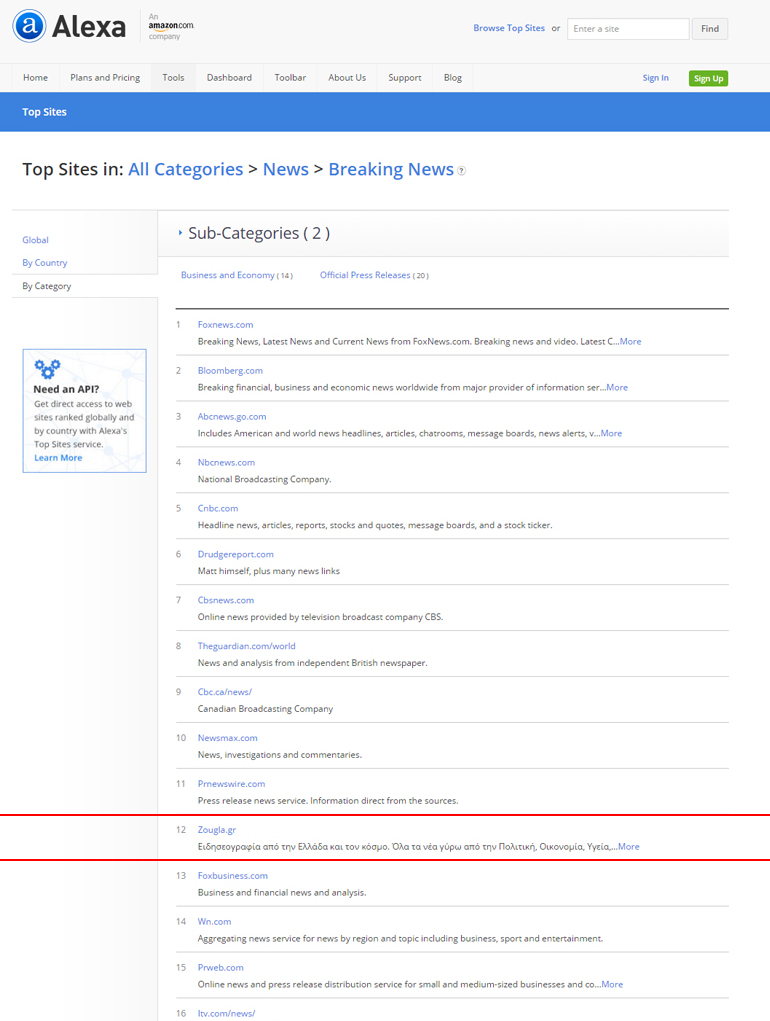Open the Sign In link
Viewport: 770px width, 1021px height.
coord(655,78)
